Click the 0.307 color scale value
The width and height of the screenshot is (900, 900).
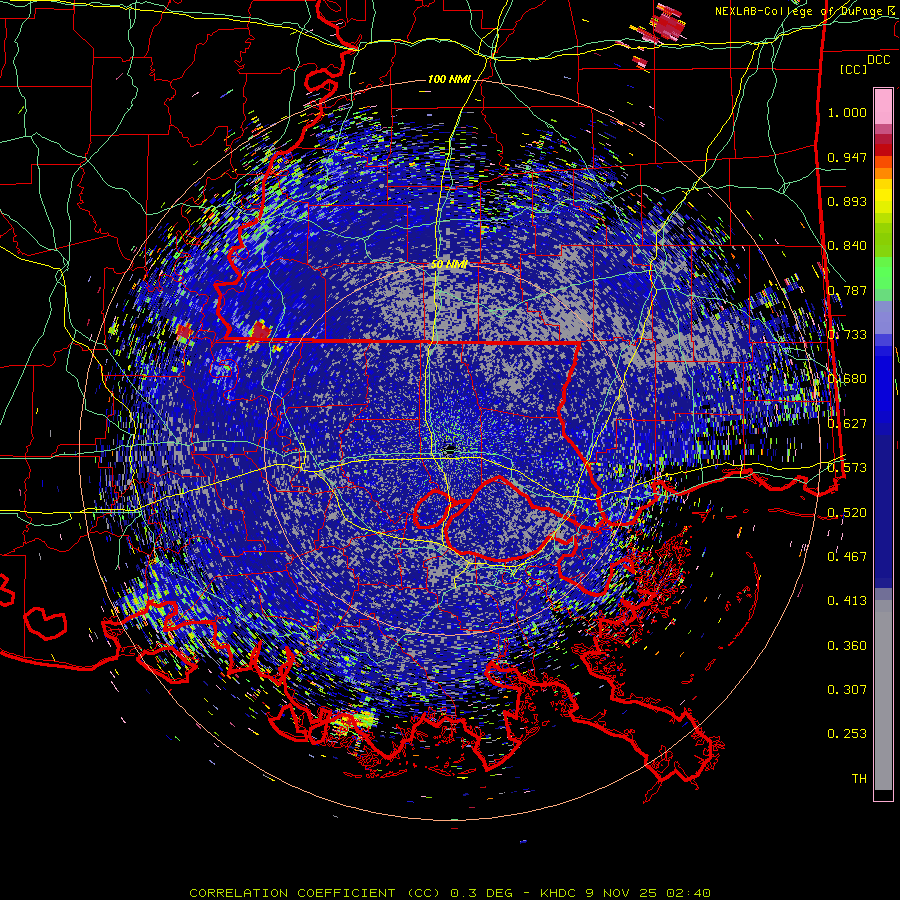[x=847, y=690]
